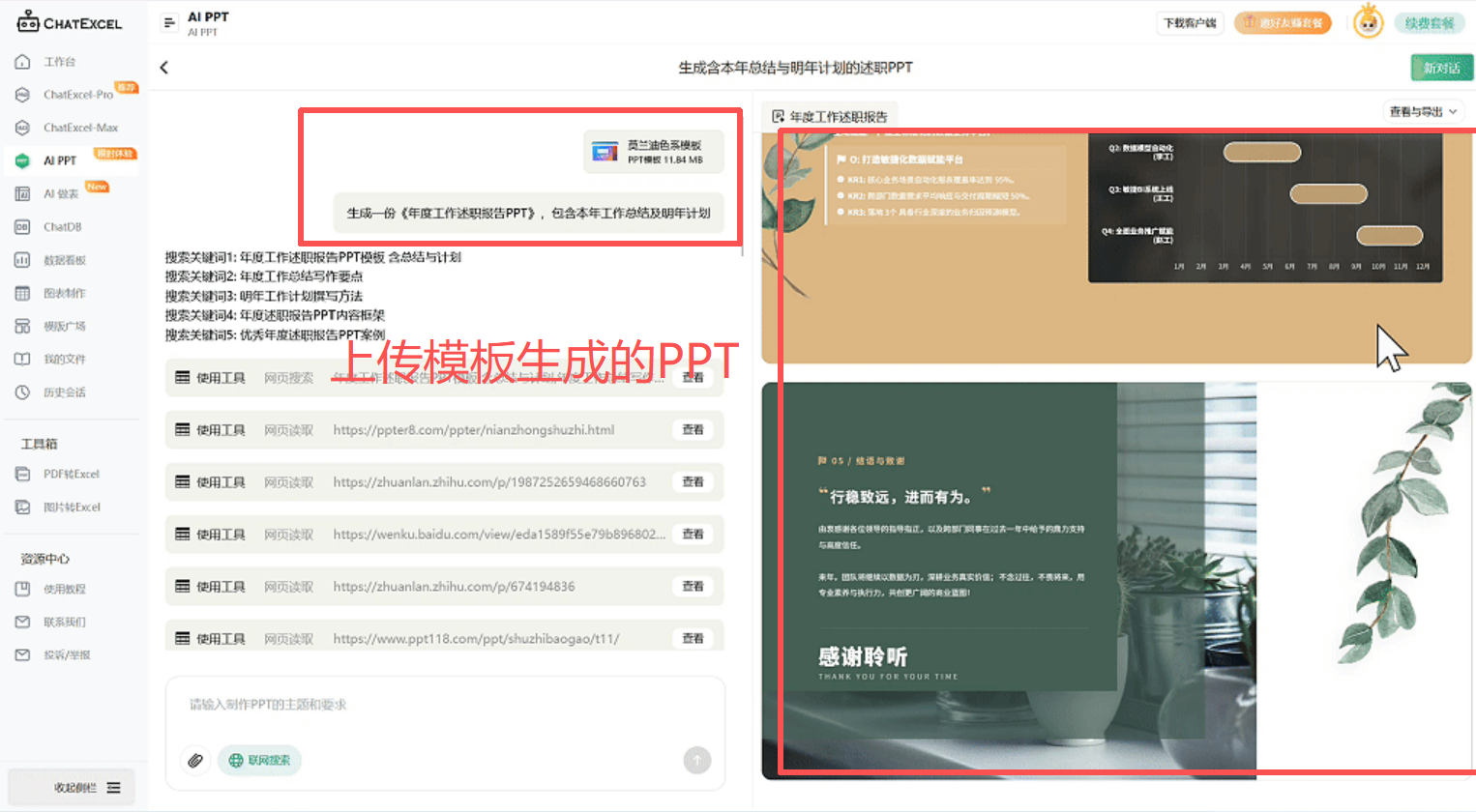Click the ppt118.com URL text
The height and width of the screenshot is (812, 1476).
point(476,639)
